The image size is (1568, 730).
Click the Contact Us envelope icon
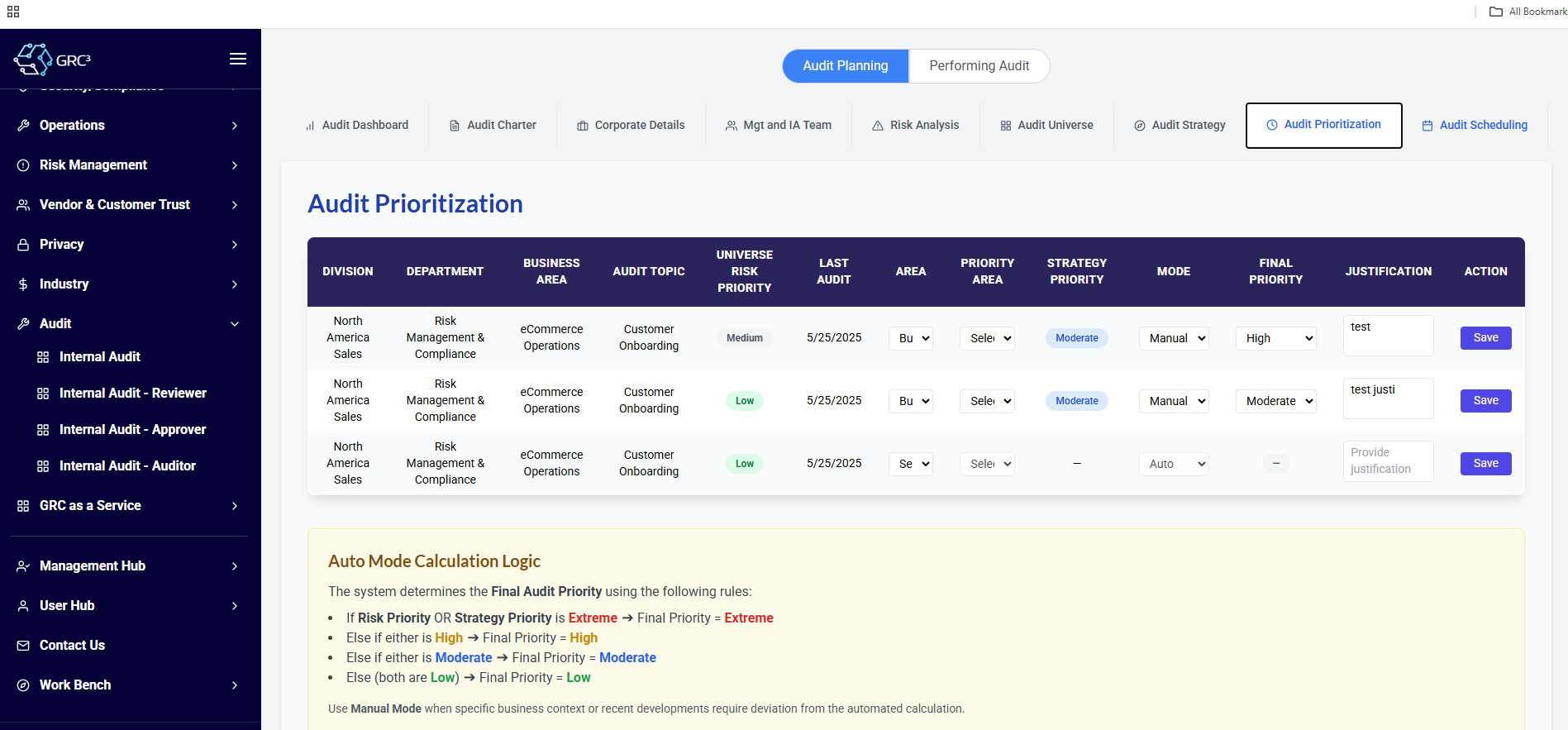23,646
